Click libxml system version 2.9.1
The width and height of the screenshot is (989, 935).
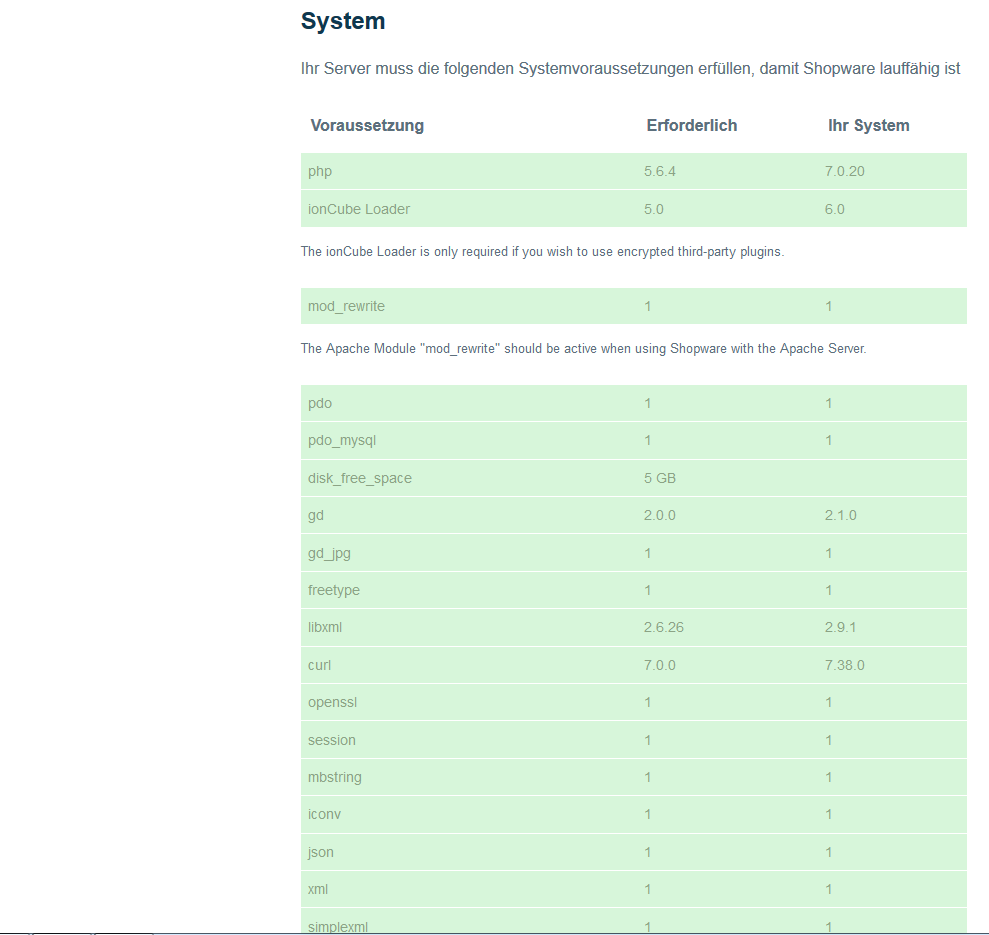tap(840, 627)
